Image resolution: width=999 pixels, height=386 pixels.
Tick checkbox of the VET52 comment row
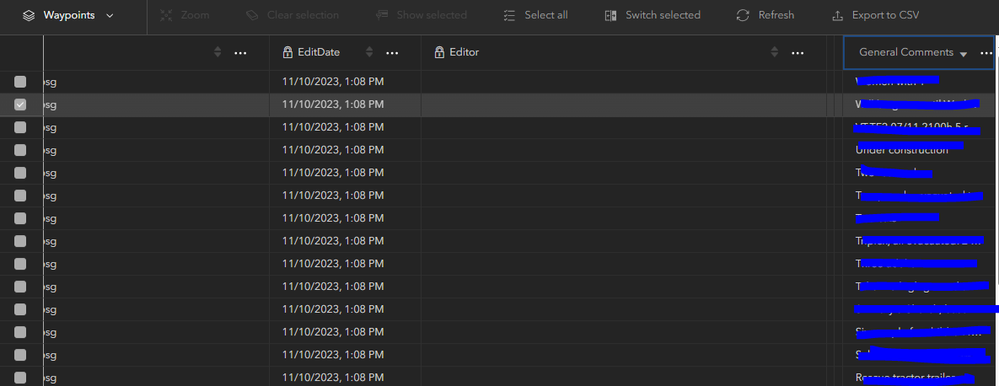20,127
